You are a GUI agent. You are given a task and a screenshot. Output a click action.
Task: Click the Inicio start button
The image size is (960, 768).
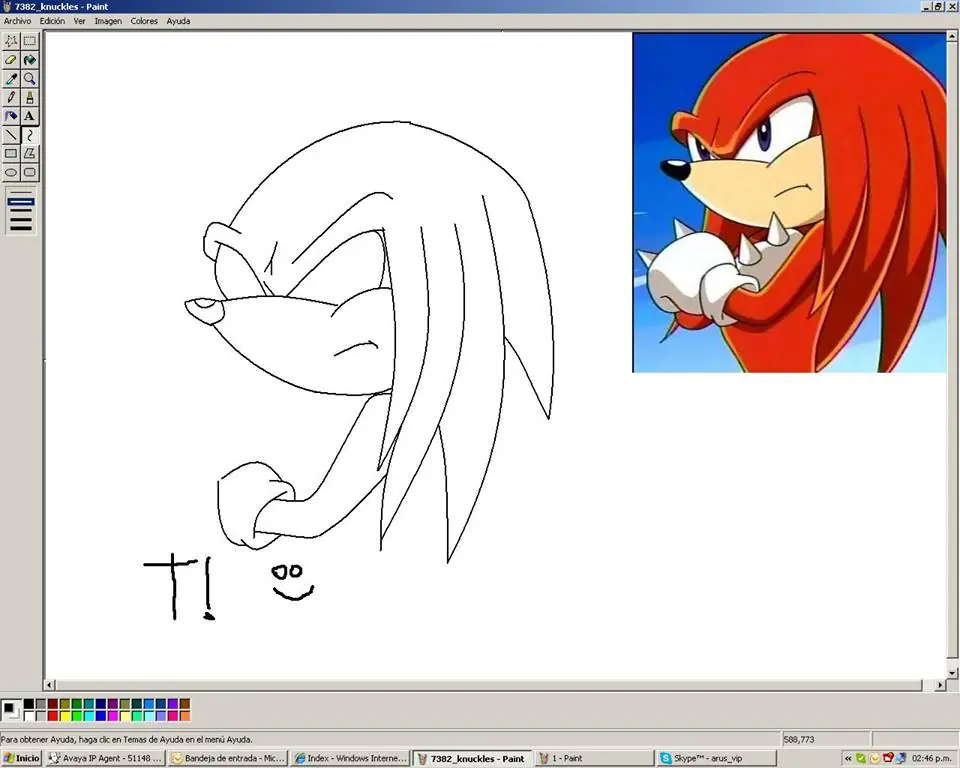[22, 758]
